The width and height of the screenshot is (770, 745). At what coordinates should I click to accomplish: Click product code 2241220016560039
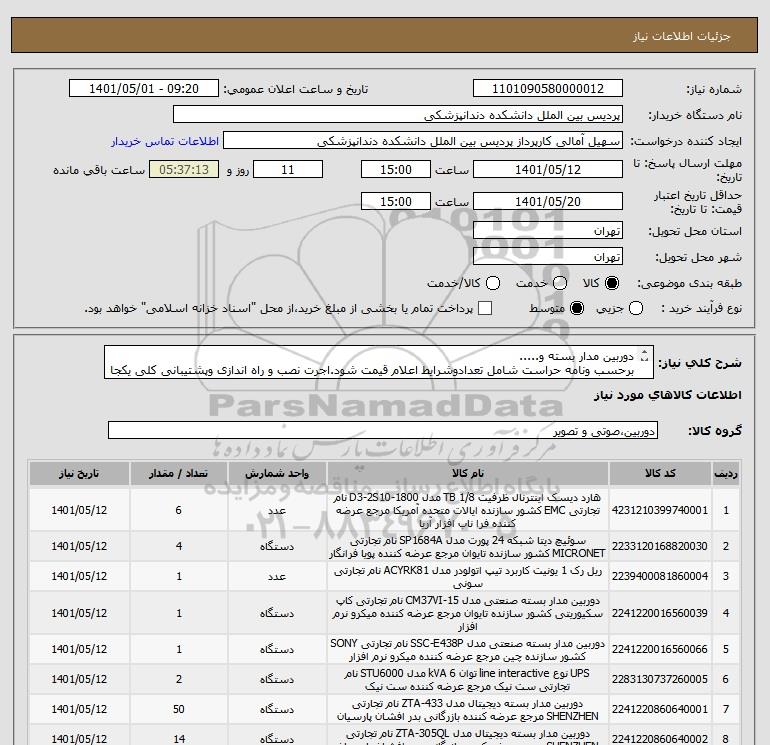pyautogui.click(x=660, y=613)
